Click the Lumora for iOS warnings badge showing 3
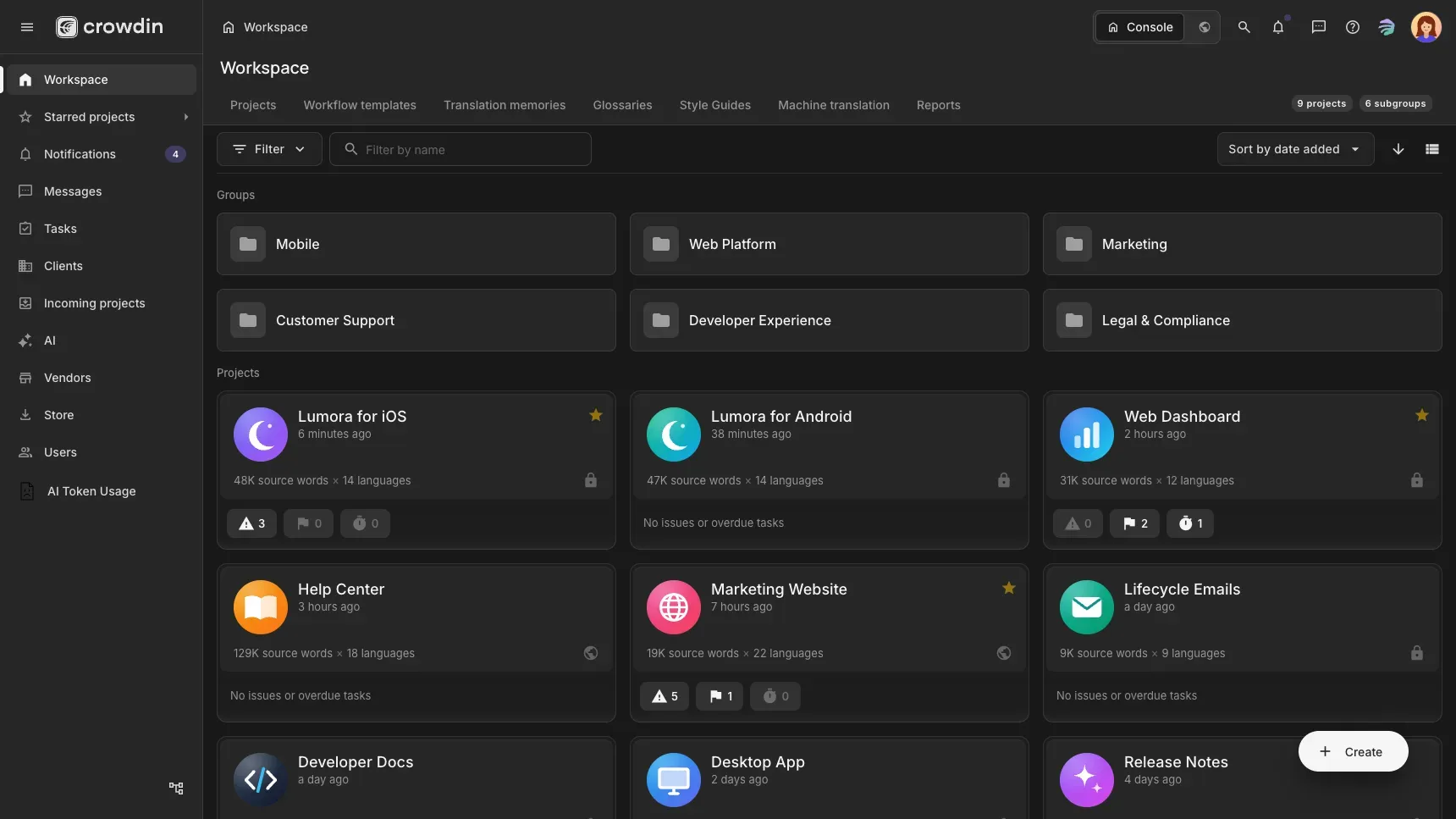 pos(252,523)
